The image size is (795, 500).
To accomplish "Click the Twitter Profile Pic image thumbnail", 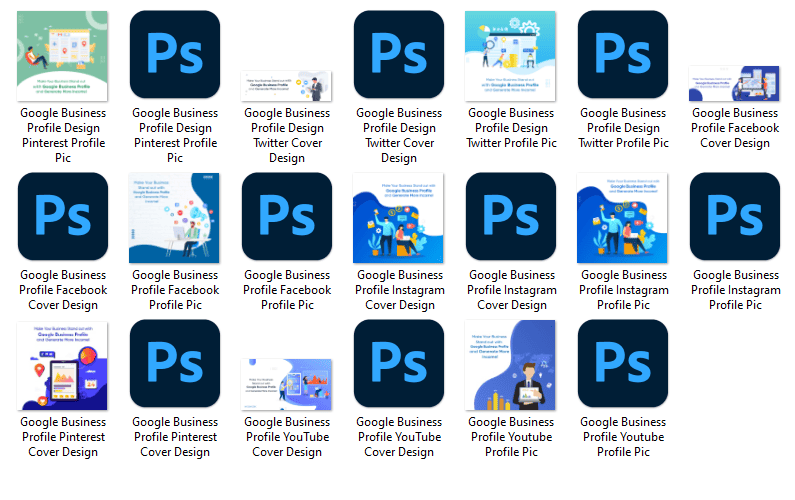I will (x=511, y=56).
